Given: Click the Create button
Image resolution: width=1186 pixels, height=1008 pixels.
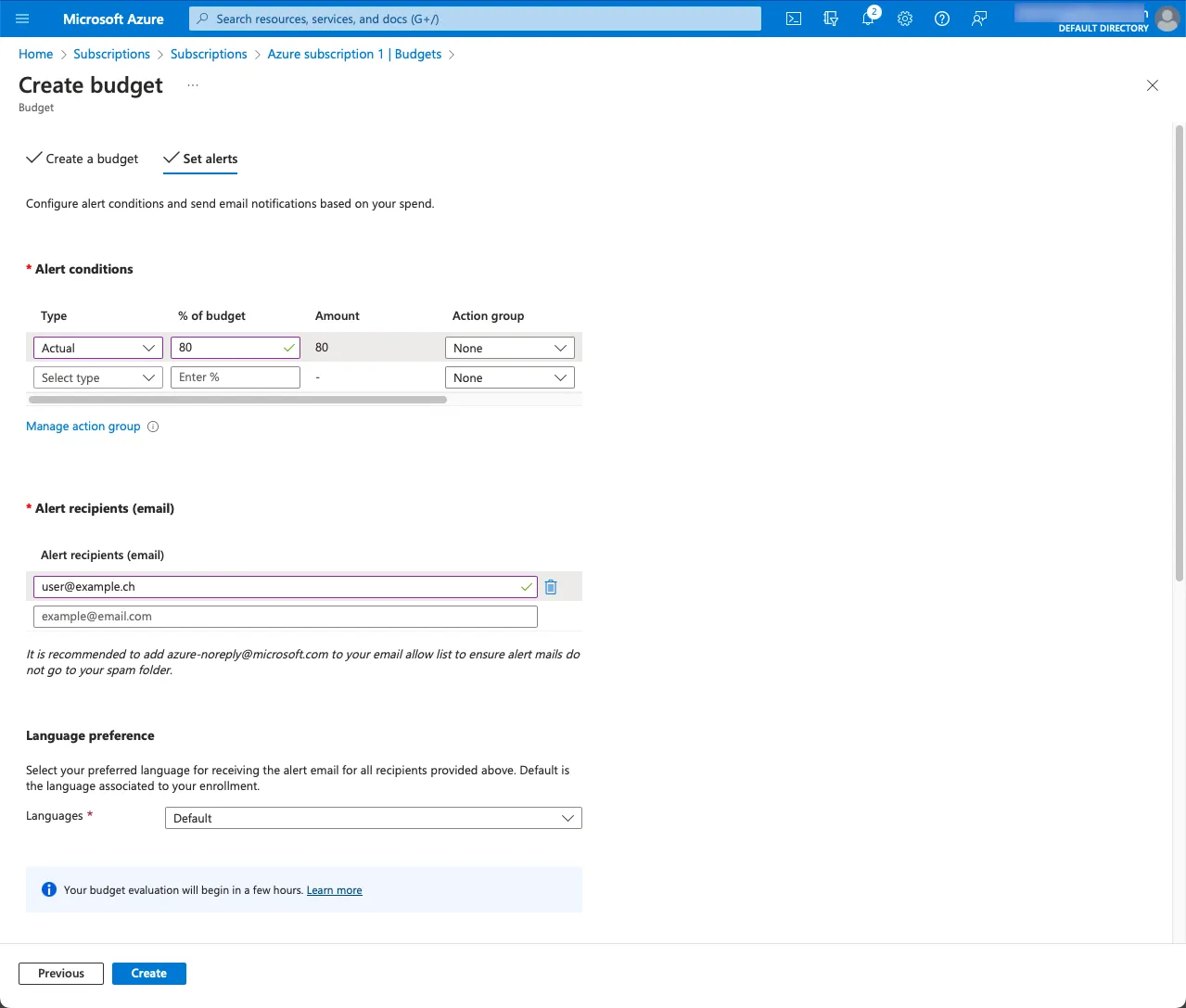Looking at the screenshot, I should 148,973.
